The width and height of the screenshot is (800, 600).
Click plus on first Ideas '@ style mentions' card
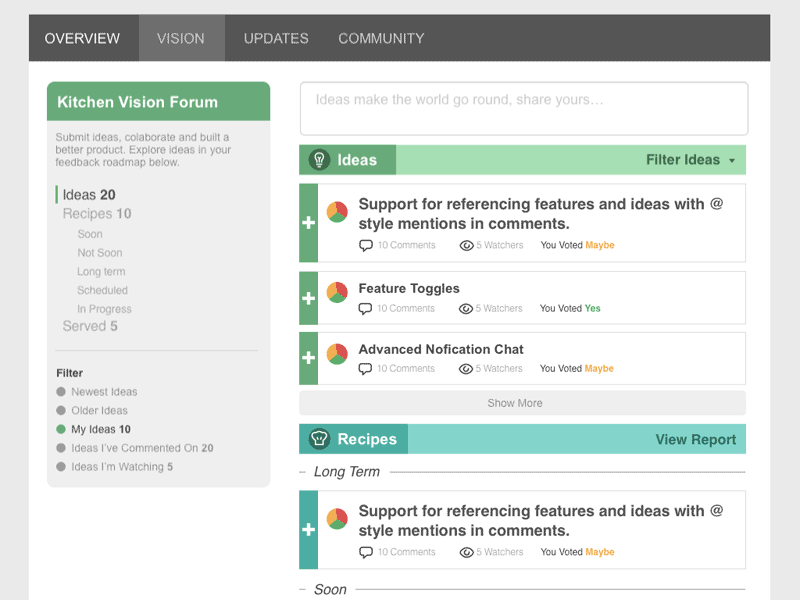[x=309, y=223]
